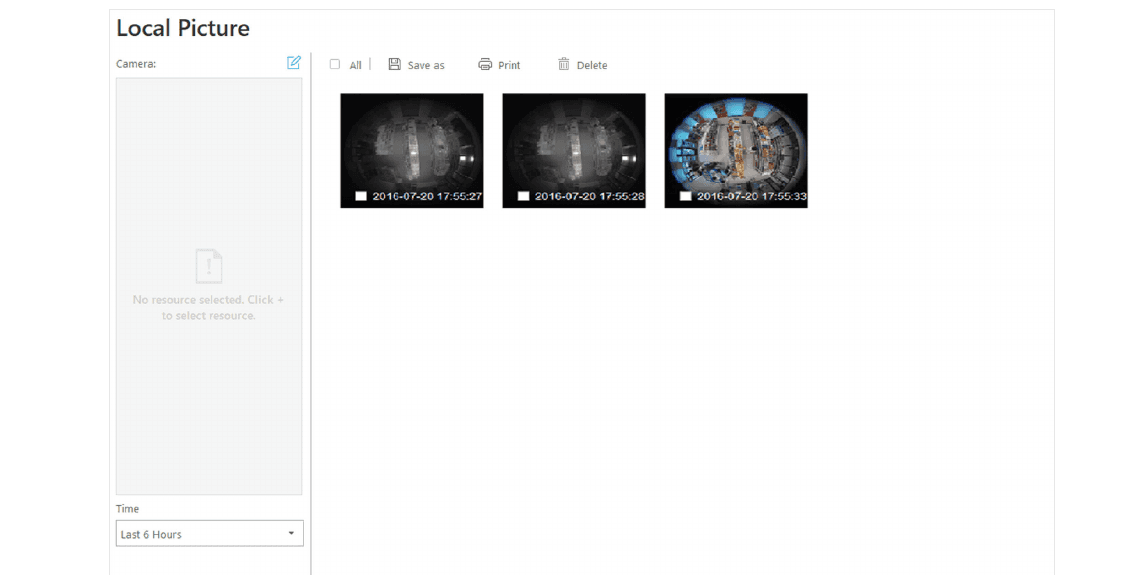This screenshot has width=1140, height=575.
Task: Open the 17:55:27 grayscale fisheye thumbnail
Action: (x=412, y=150)
